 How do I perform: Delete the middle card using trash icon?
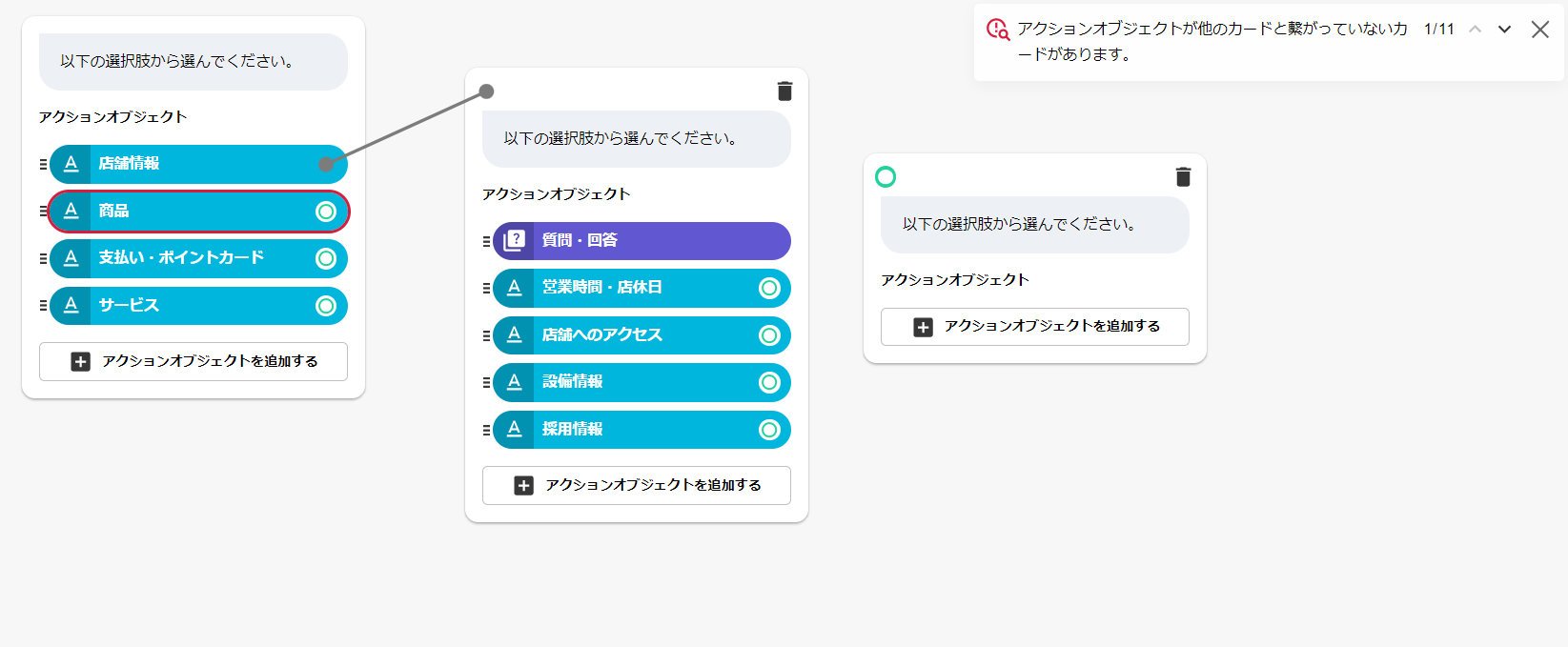784,91
